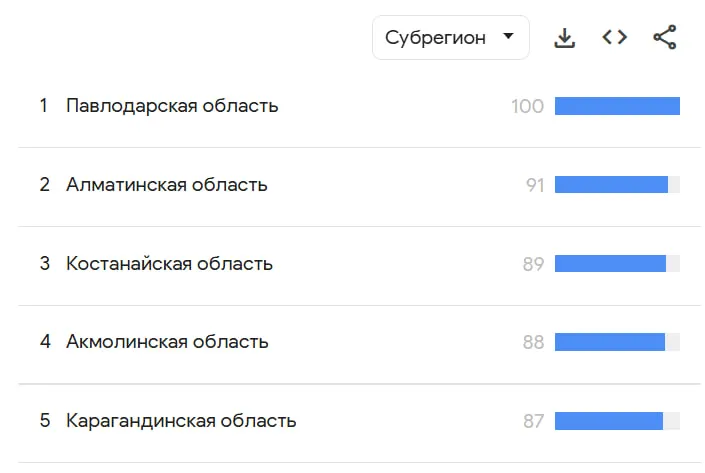Open the embed code icon
This screenshot has width=705, height=473.
pyautogui.click(x=614, y=38)
